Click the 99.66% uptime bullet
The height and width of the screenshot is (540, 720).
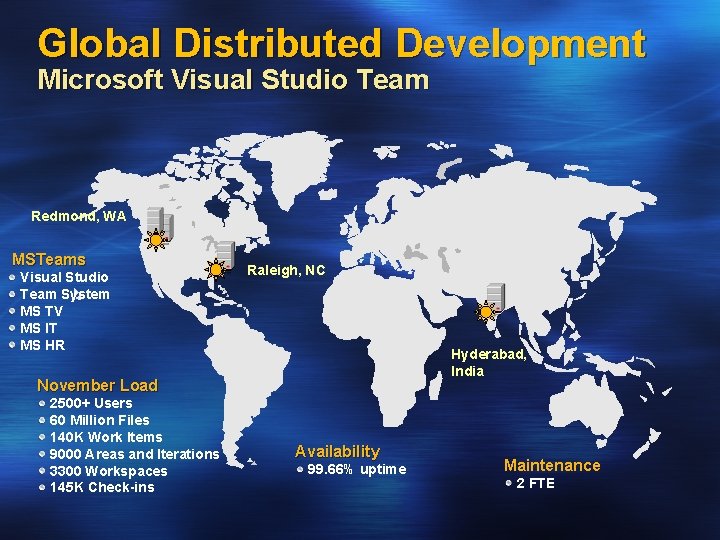pyautogui.click(x=352, y=469)
